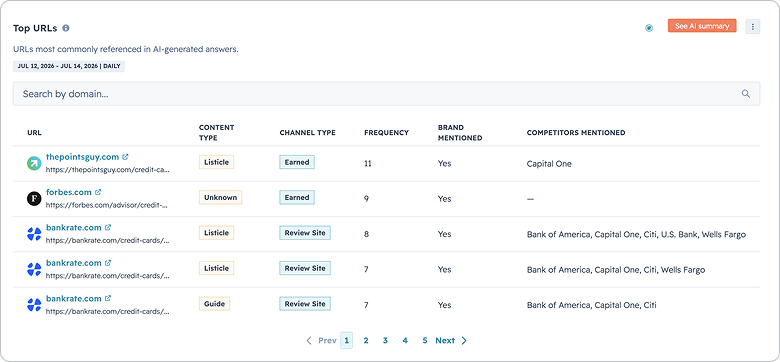780x362 pixels.
Task: Open external link icon next to forbes.com
Action: (98, 192)
